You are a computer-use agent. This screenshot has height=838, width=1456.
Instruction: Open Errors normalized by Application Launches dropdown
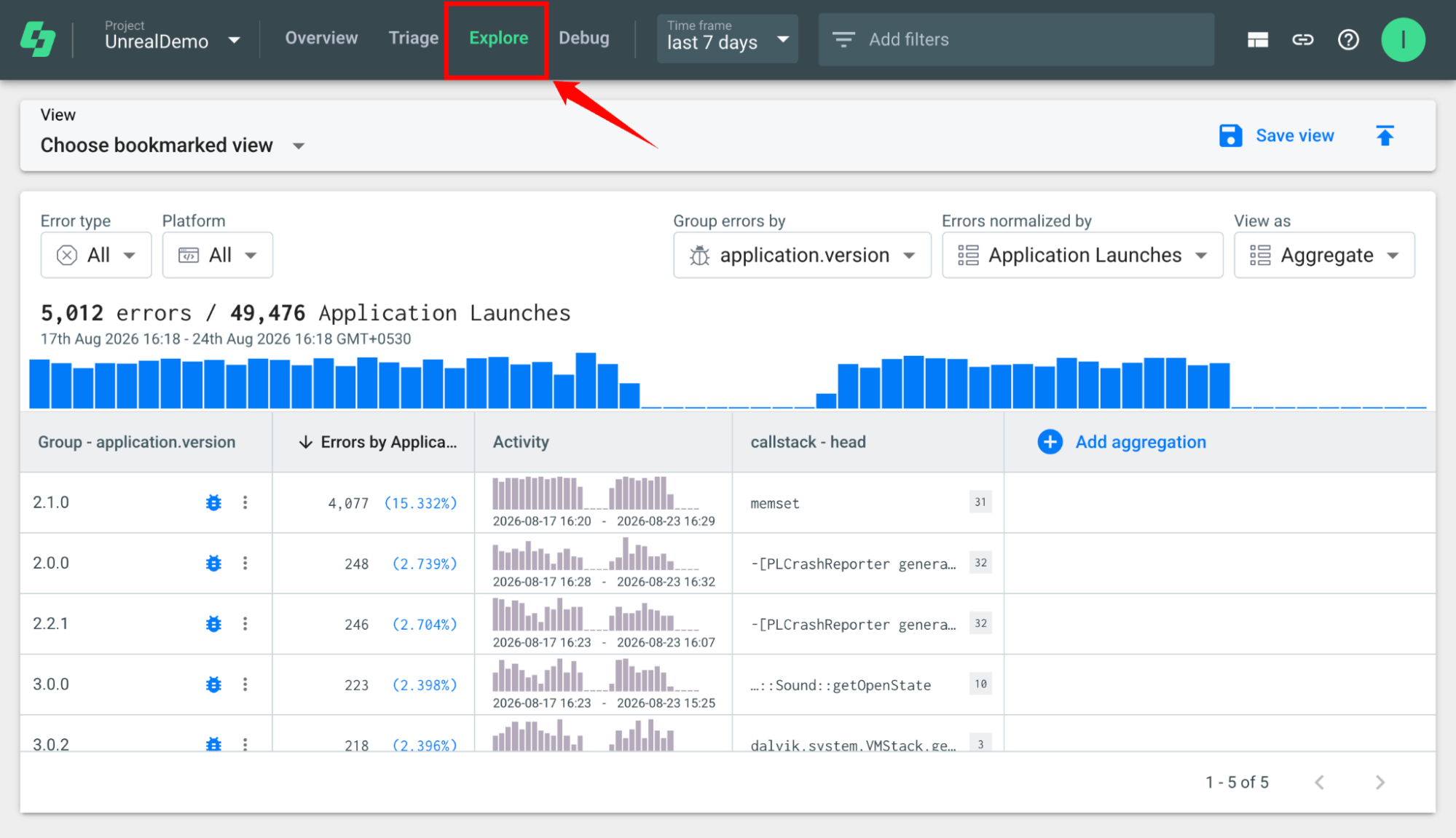click(x=1082, y=255)
